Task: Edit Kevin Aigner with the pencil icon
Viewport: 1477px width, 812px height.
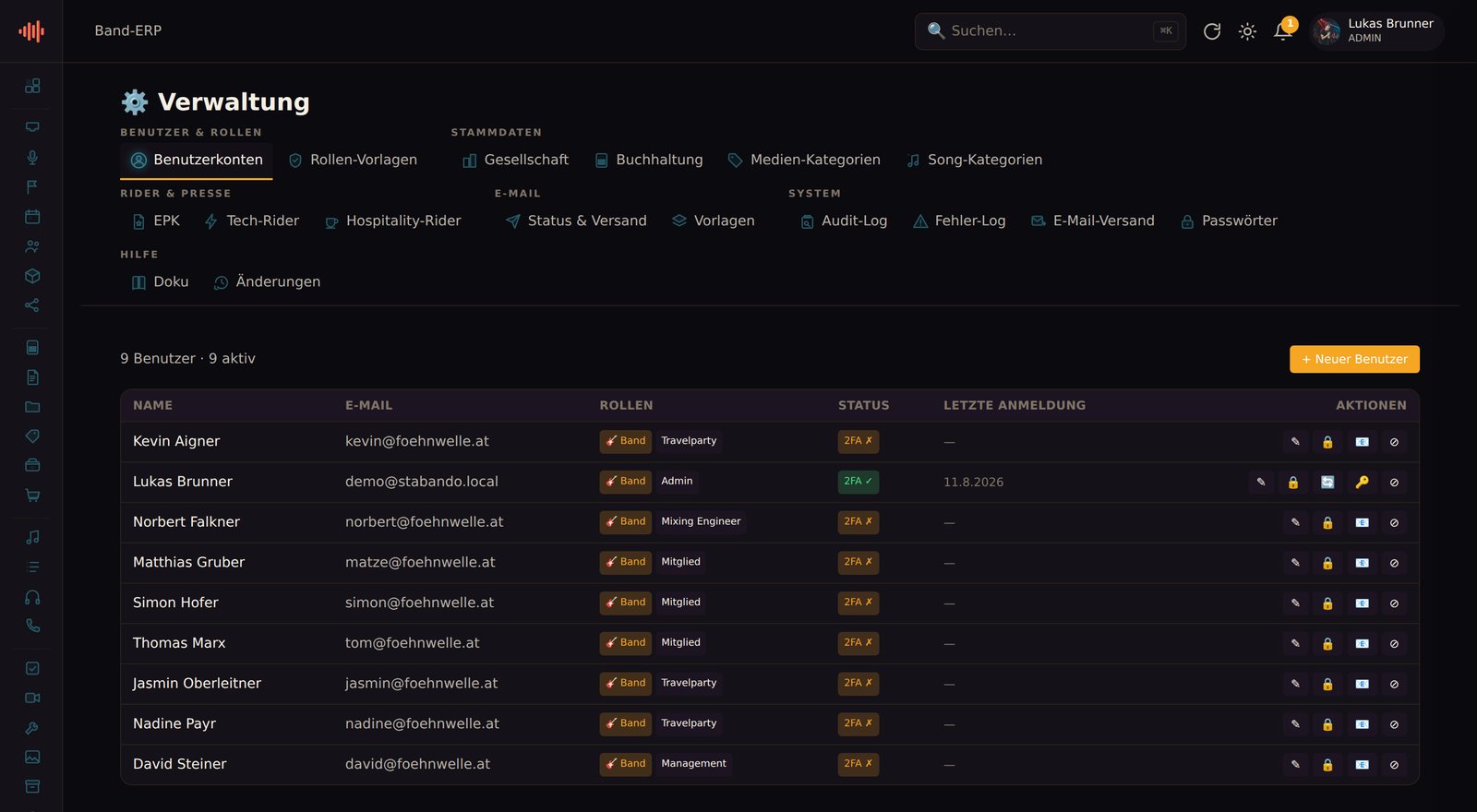Action: tap(1295, 442)
